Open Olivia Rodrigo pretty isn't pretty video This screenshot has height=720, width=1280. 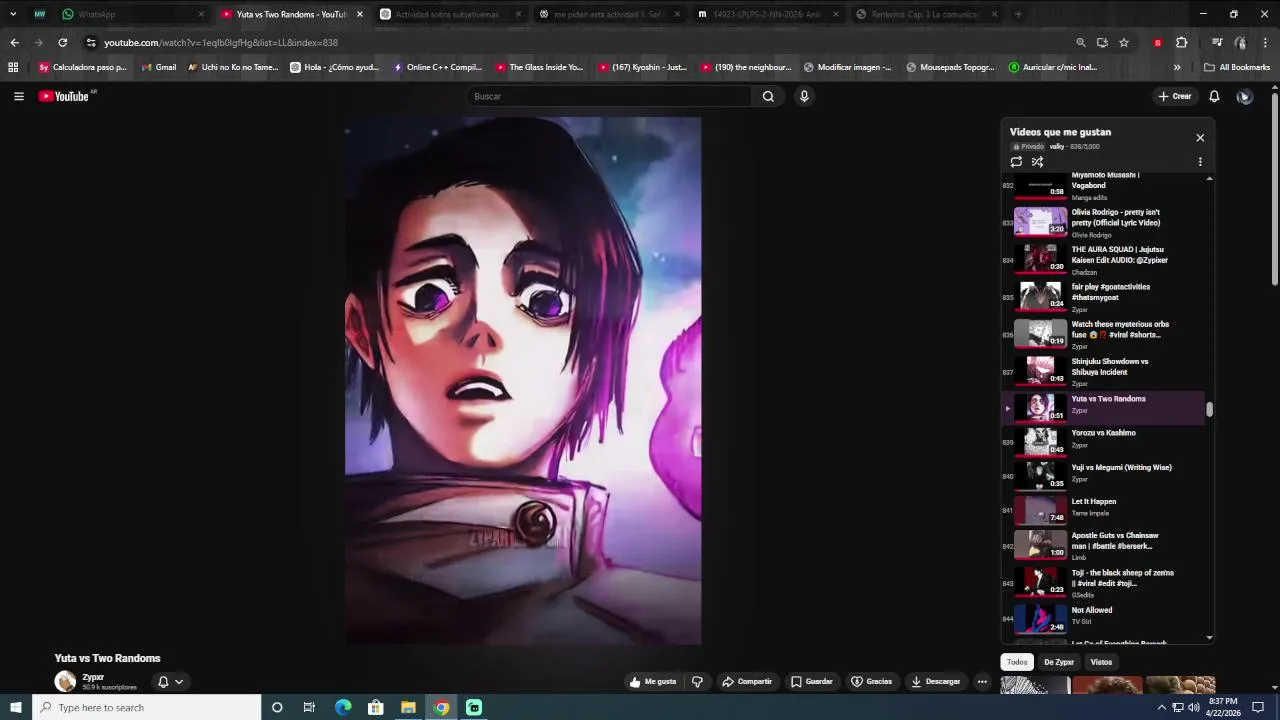click(x=1105, y=223)
